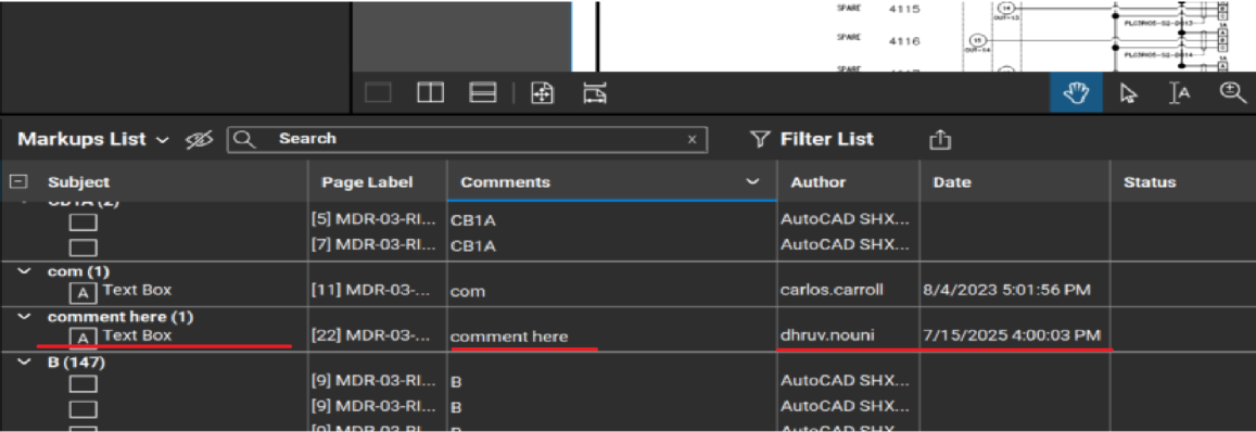Click the 'comment here' comments cell
The height and width of the screenshot is (432, 1256).
coord(509,337)
